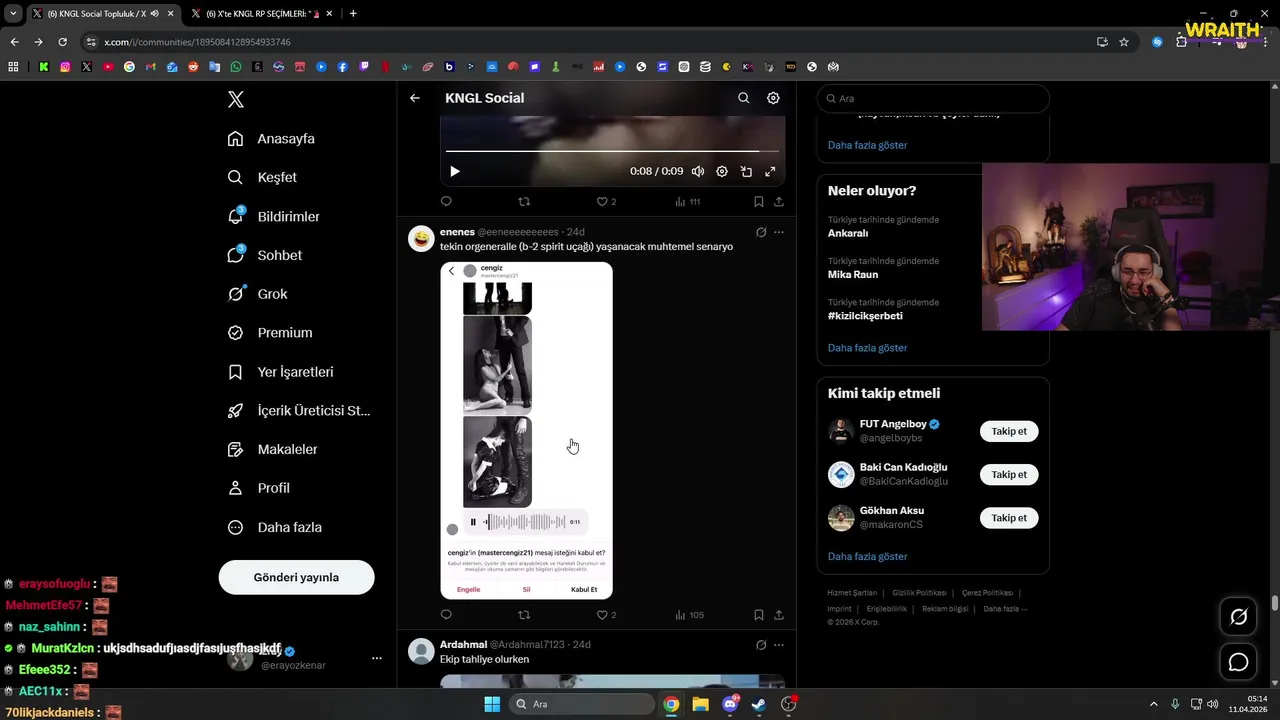1280x720 pixels.
Task: Open Discord from the taskbar
Action: coord(730,704)
